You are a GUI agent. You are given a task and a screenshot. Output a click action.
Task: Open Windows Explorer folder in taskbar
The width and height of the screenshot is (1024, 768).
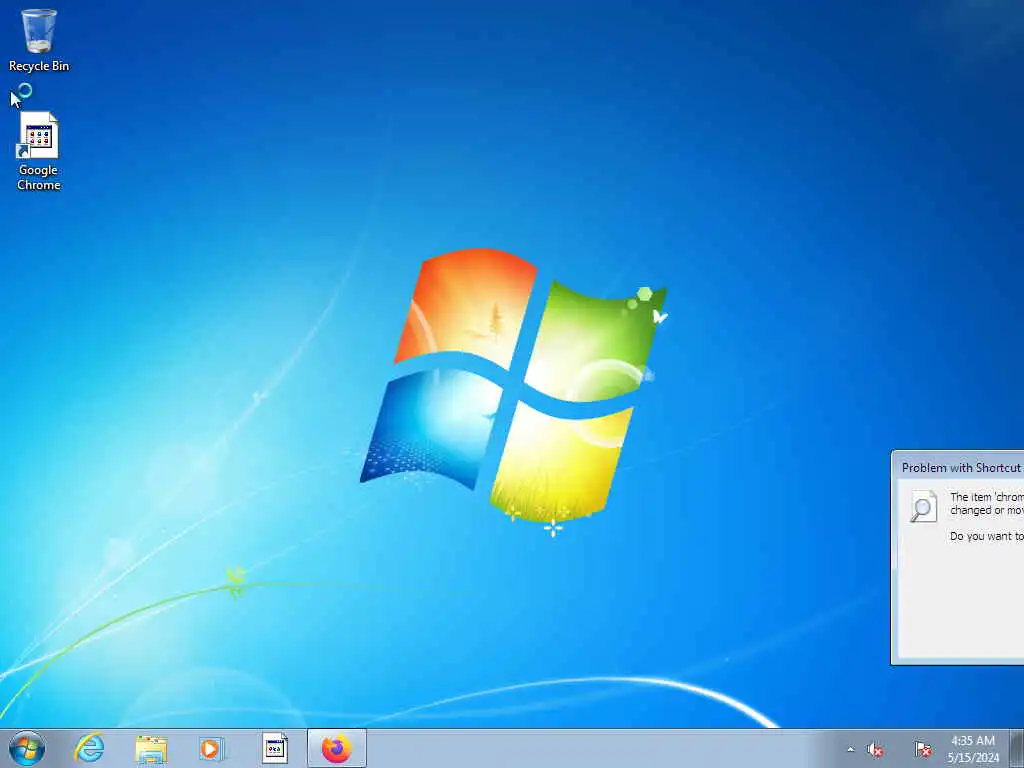(152, 748)
